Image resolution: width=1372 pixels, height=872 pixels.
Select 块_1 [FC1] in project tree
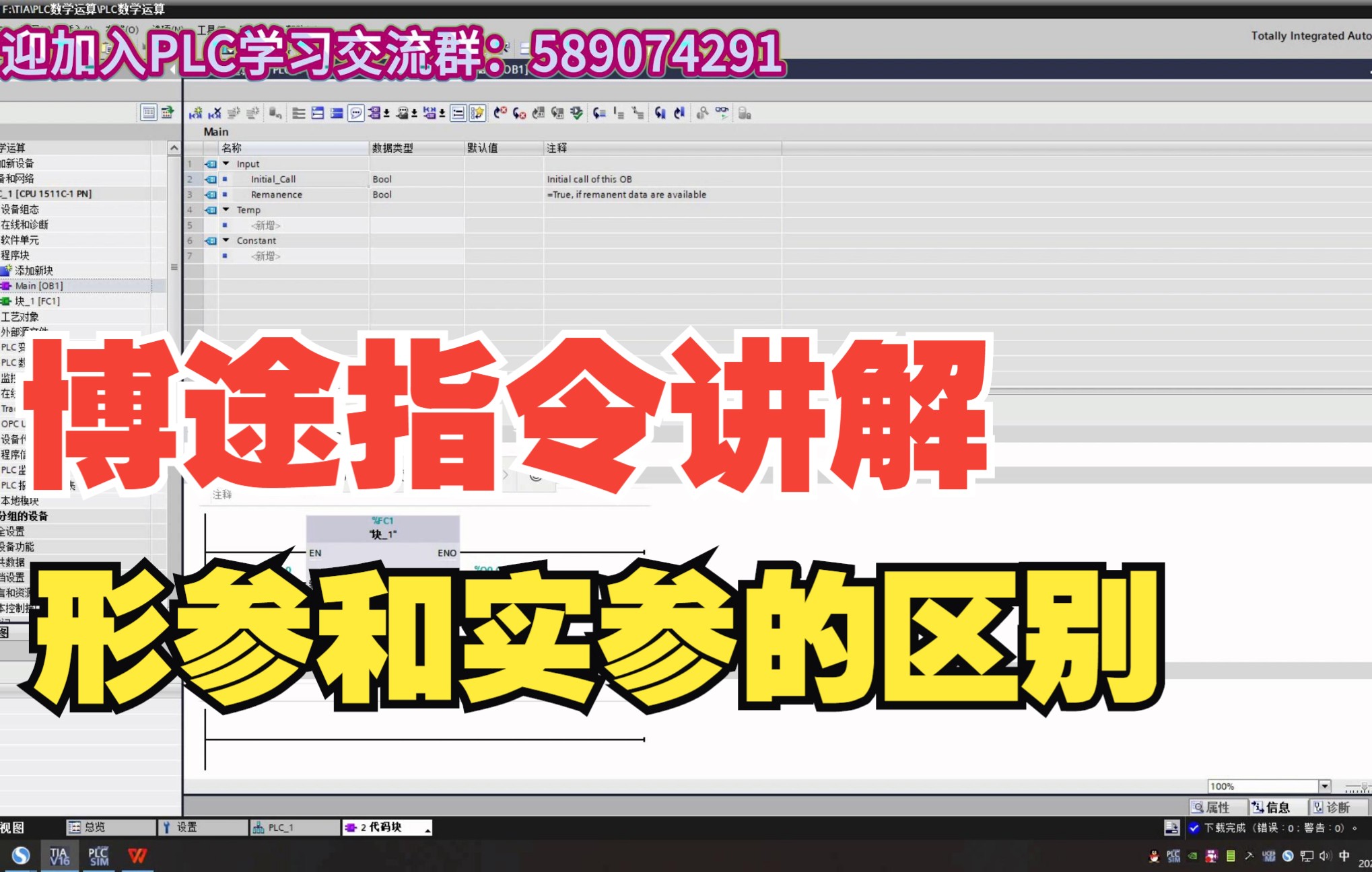click(x=37, y=301)
